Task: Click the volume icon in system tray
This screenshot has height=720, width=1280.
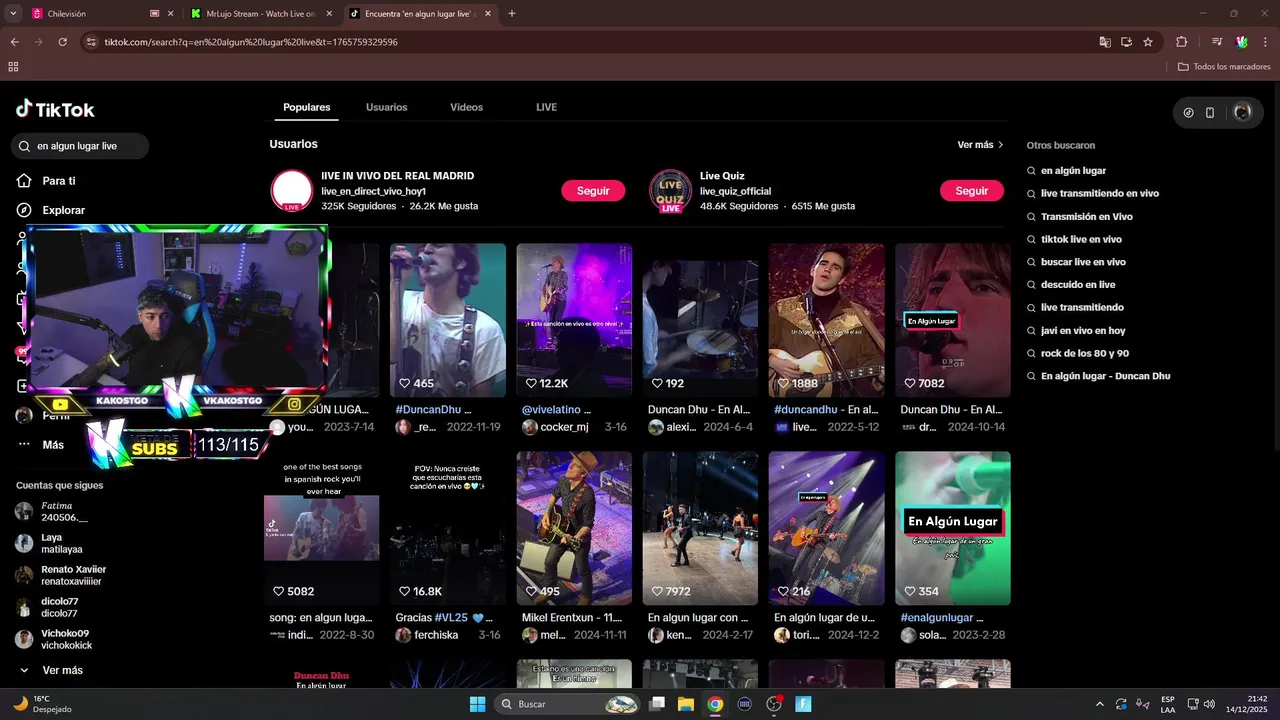Action: pos(1209,704)
